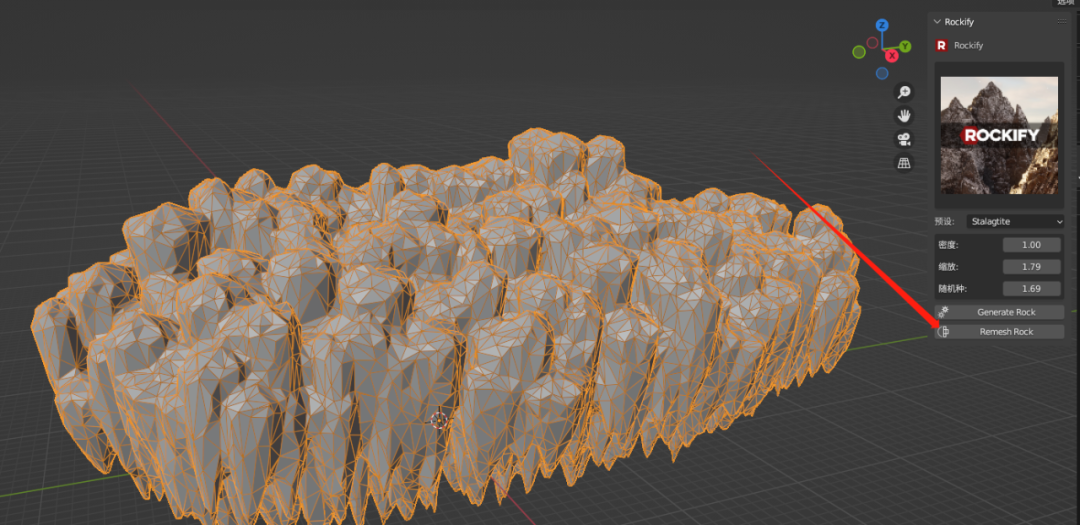This screenshot has width=1080, height=525.
Task: Click the 缩放 value field 1.79
Action: click(x=1031, y=267)
